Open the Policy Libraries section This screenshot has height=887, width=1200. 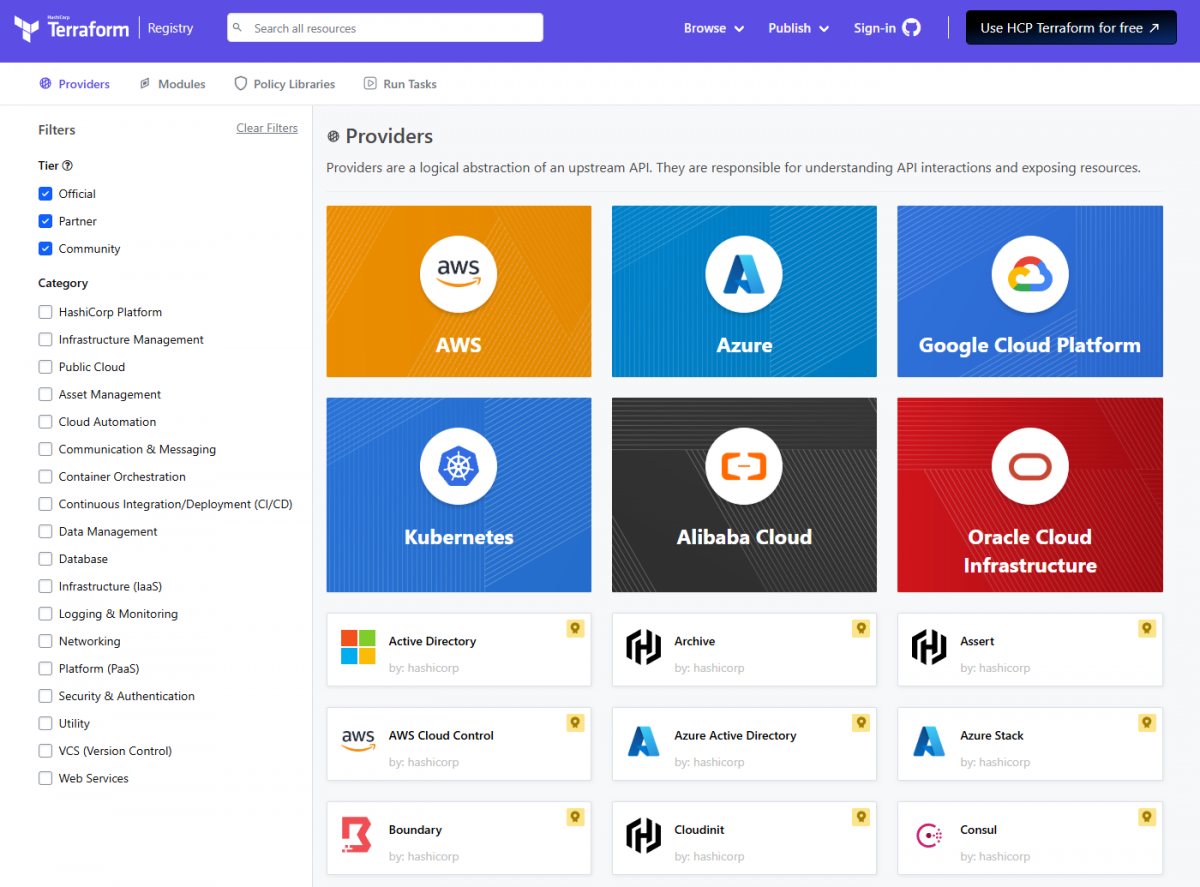(284, 83)
